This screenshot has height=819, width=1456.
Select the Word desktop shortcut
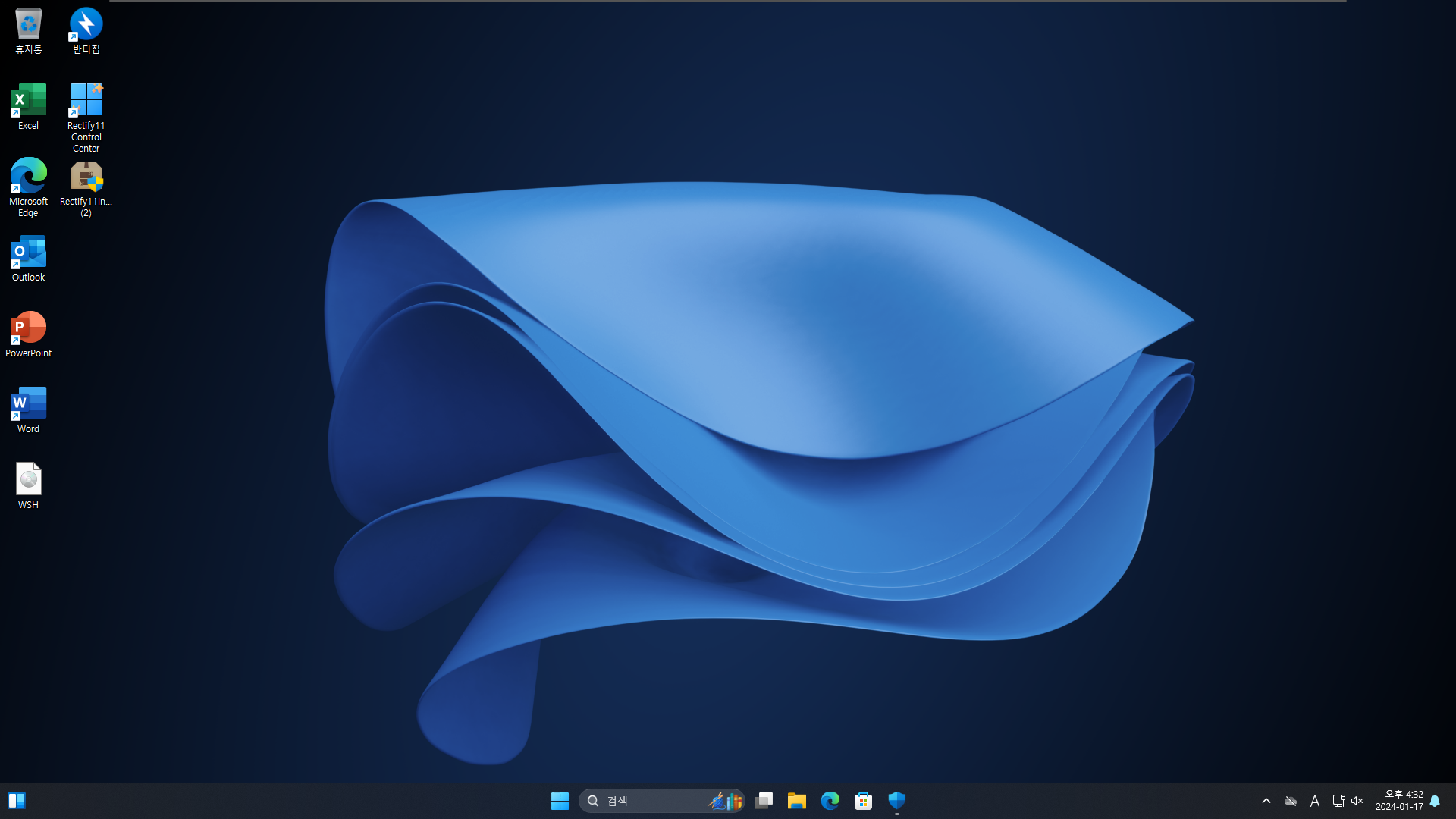click(29, 411)
